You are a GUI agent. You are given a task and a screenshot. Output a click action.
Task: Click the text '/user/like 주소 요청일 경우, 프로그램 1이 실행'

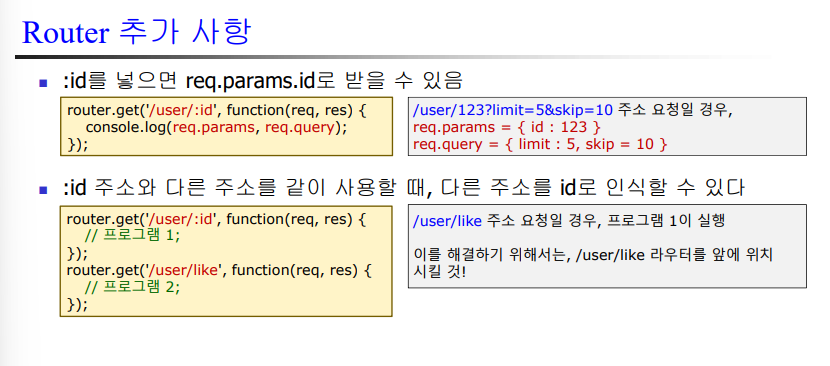coord(568,221)
